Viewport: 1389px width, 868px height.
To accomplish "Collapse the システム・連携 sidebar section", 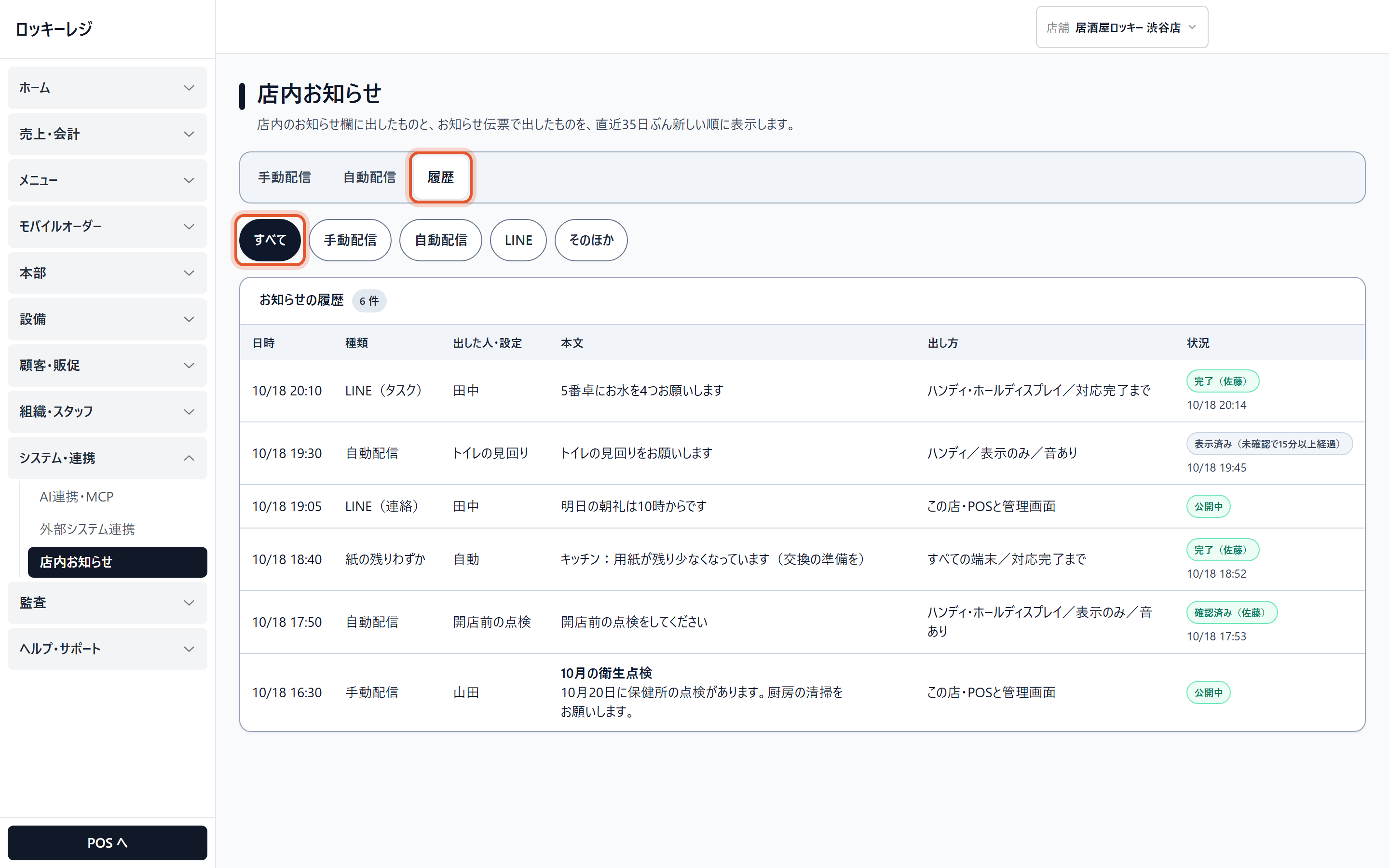I will pyautogui.click(x=108, y=458).
